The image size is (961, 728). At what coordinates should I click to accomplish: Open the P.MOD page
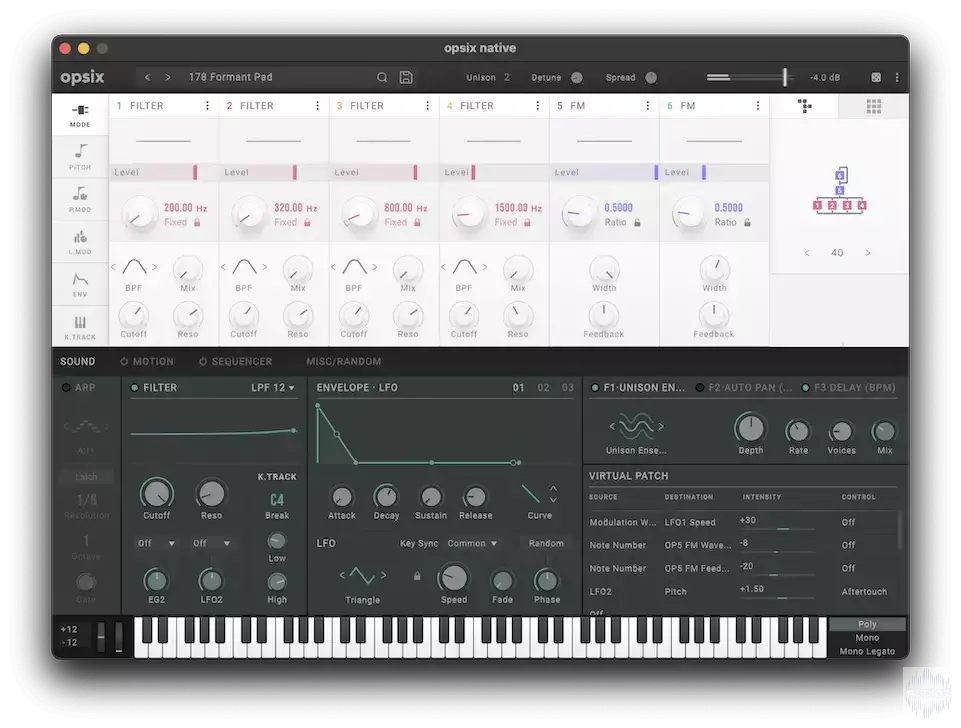80,199
